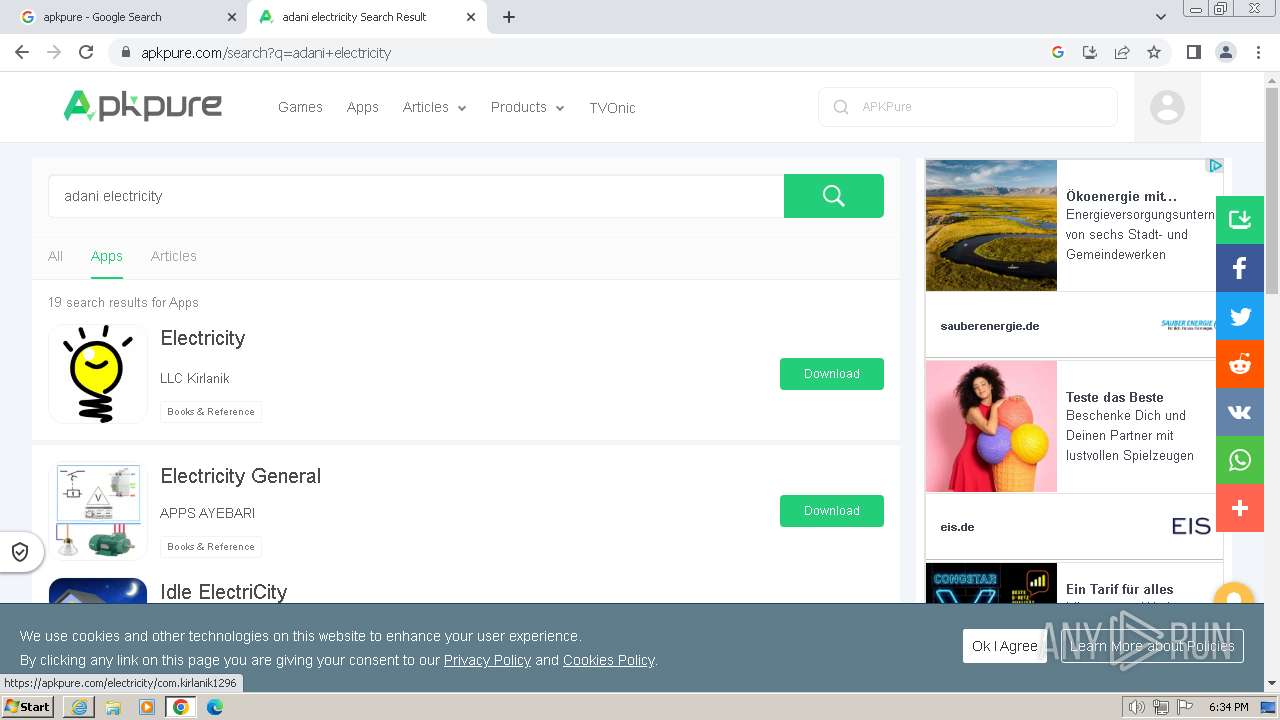This screenshot has width=1280, height=720.
Task: Share page on Reddit
Action: point(1240,364)
